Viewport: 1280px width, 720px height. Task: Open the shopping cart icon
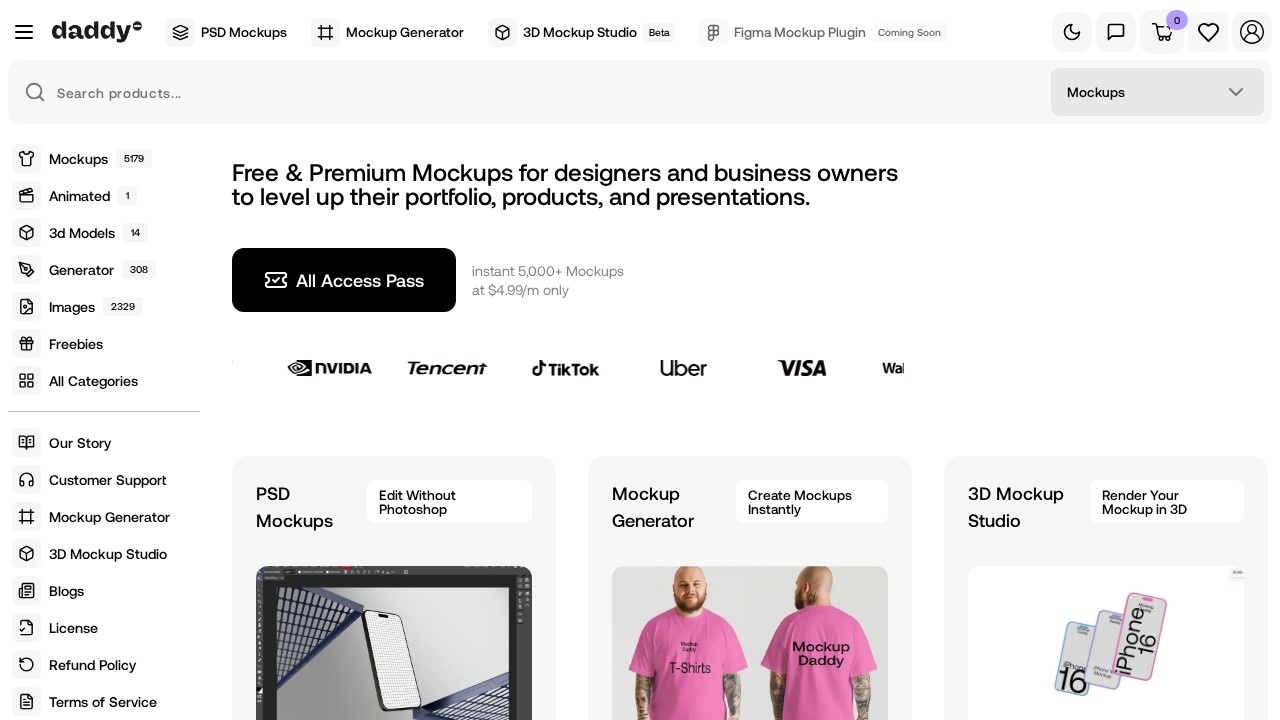(1162, 32)
